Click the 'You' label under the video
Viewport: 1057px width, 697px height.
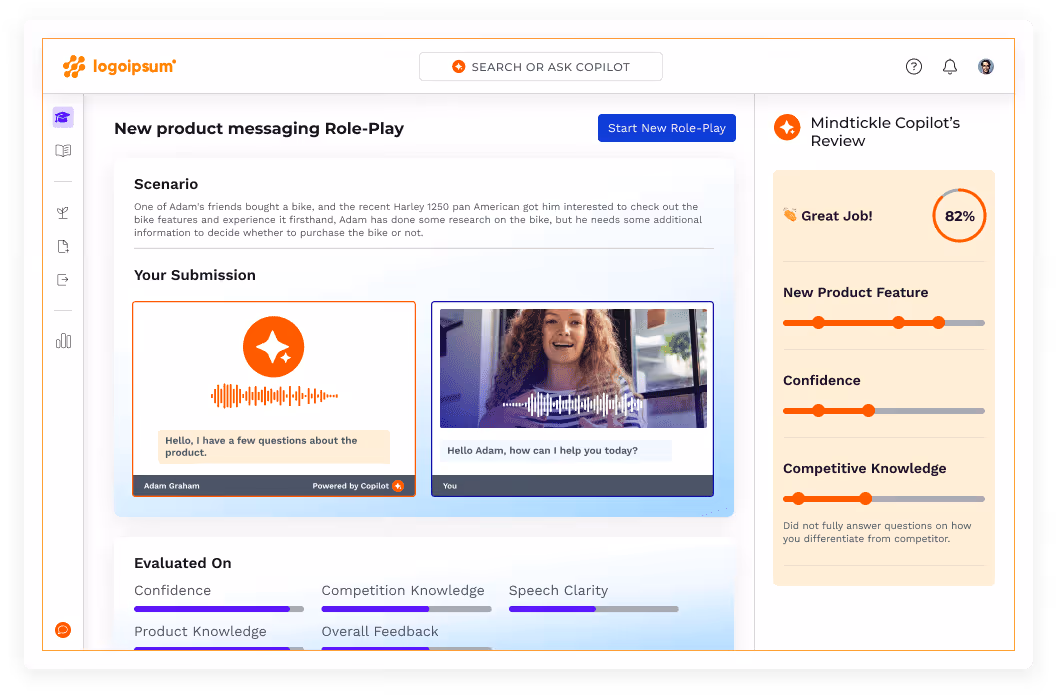pos(450,485)
